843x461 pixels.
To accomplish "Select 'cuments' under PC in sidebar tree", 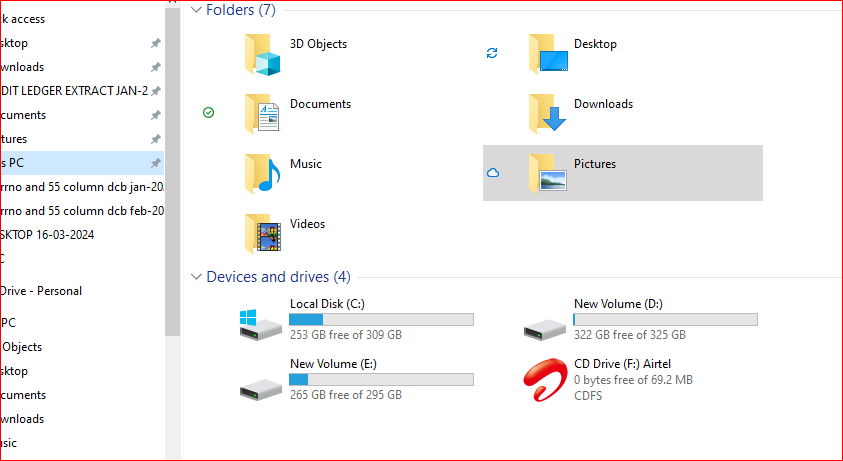I will pos(23,395).
